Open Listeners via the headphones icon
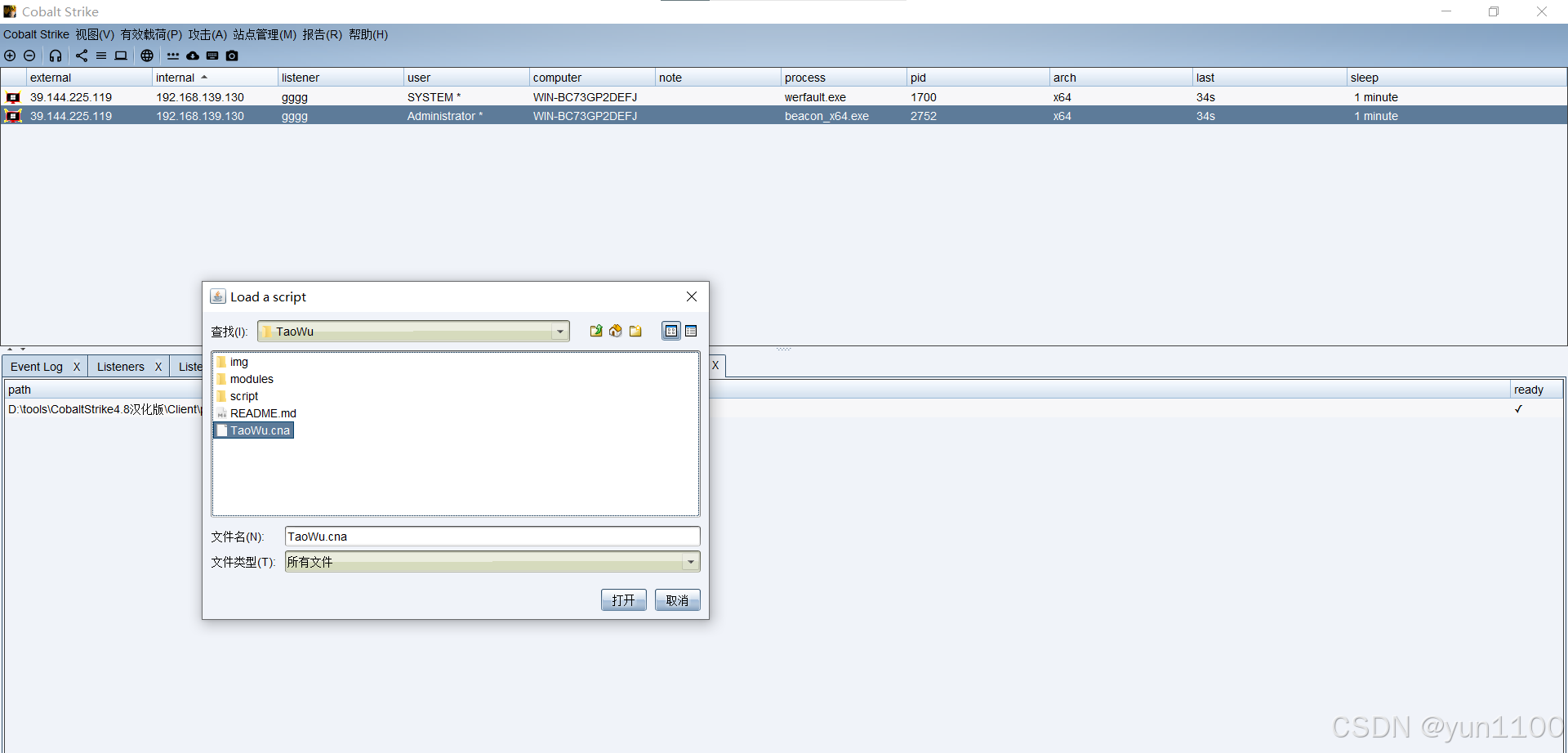The image size is (1568, 753). [56, 56]
